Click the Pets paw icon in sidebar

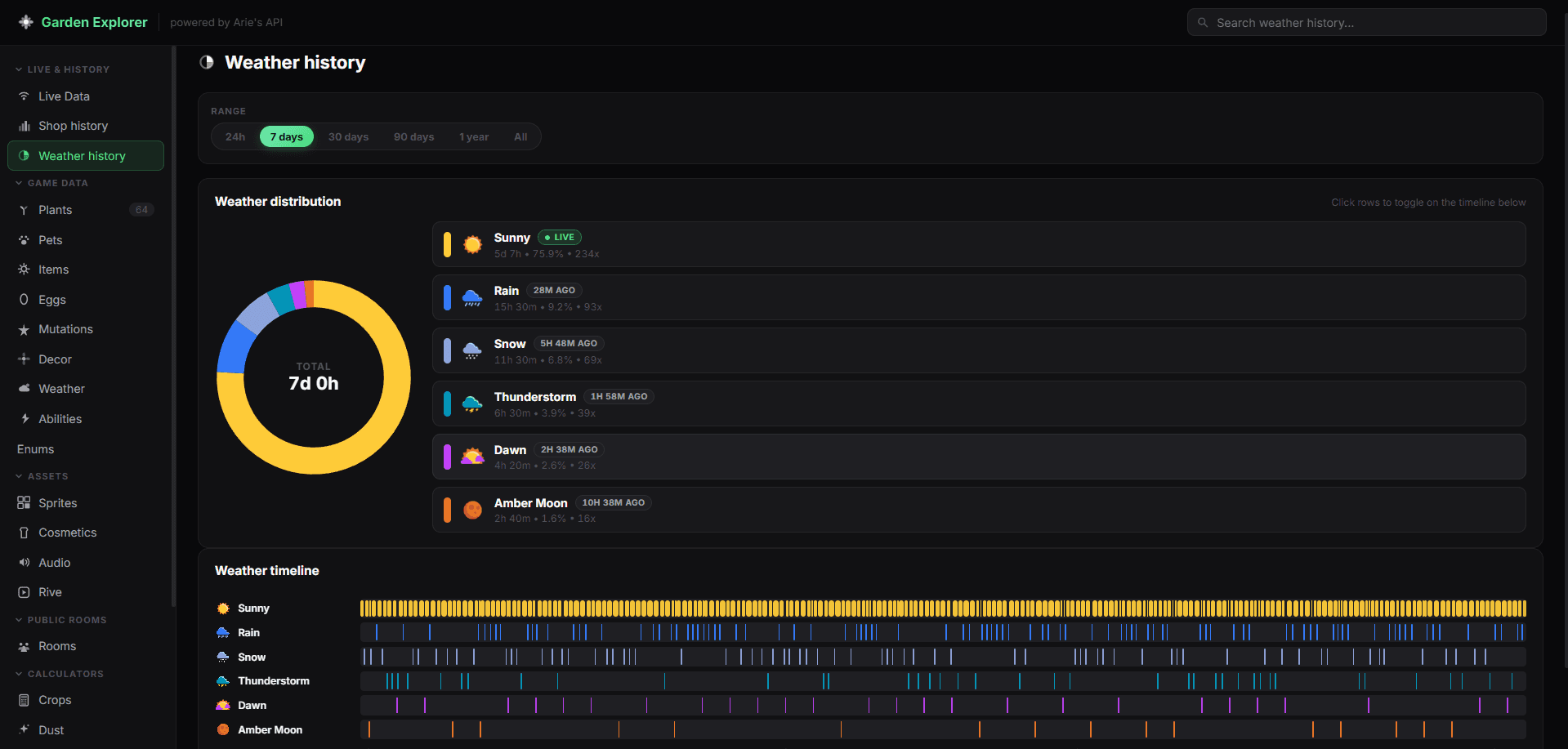click(x=24, y=240)
